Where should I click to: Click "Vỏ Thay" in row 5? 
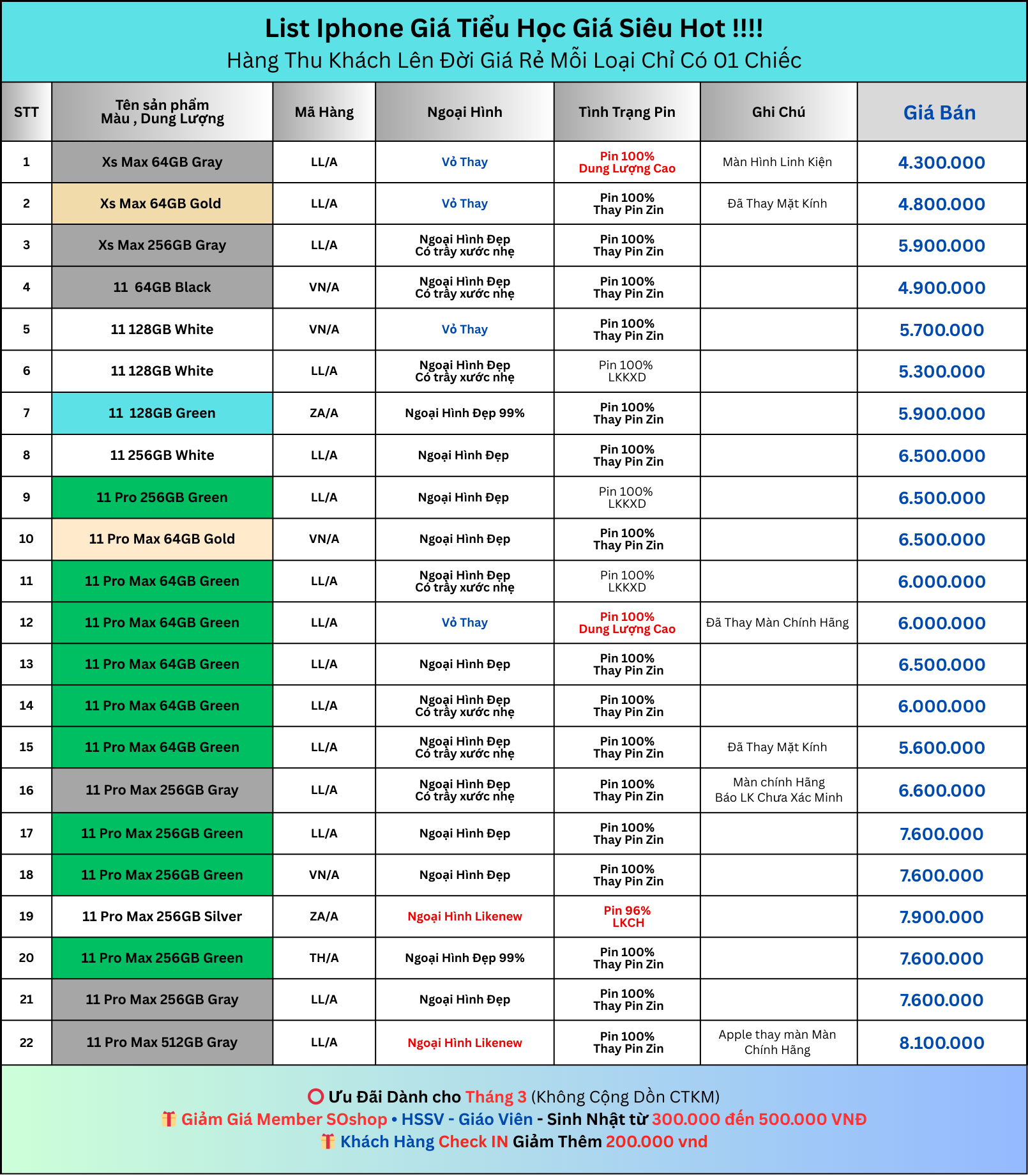[465, 330]
